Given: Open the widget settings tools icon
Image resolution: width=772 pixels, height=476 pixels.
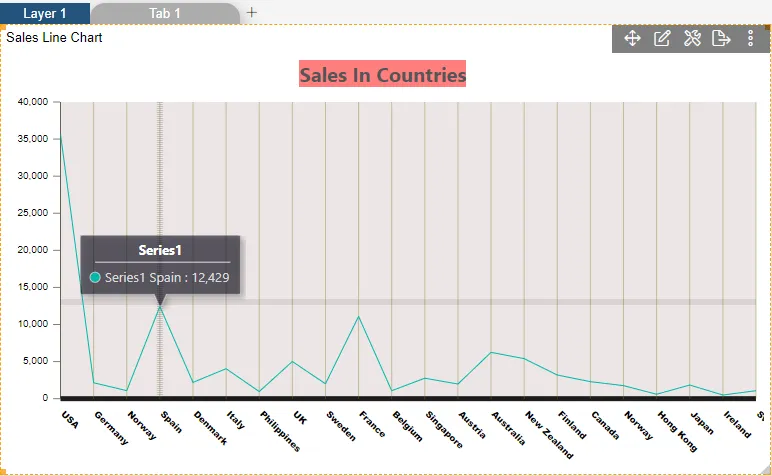Looking at the screenshot, I should pos(692,39).
